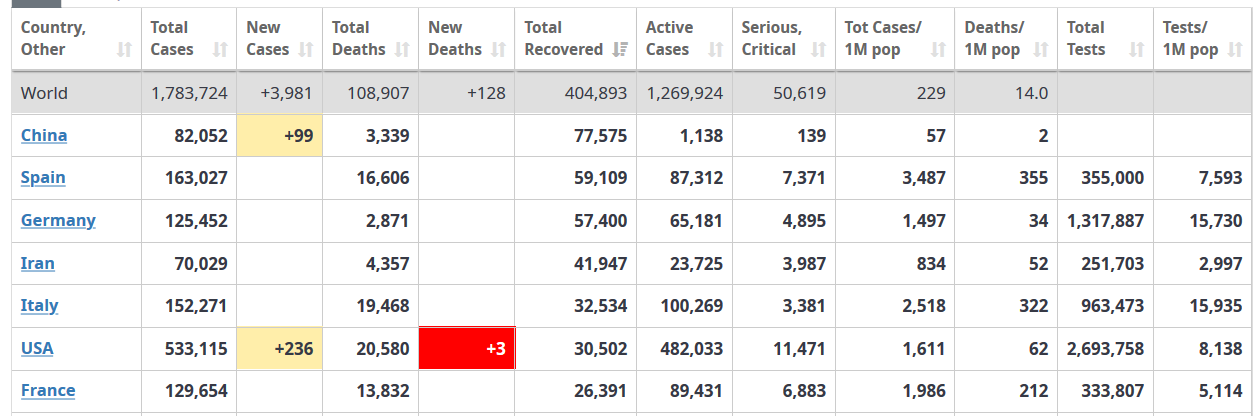This screenshot has height=416, width=1253.
Task: Select USA's yellow +236 new cases cell
Action: [280, 348]
